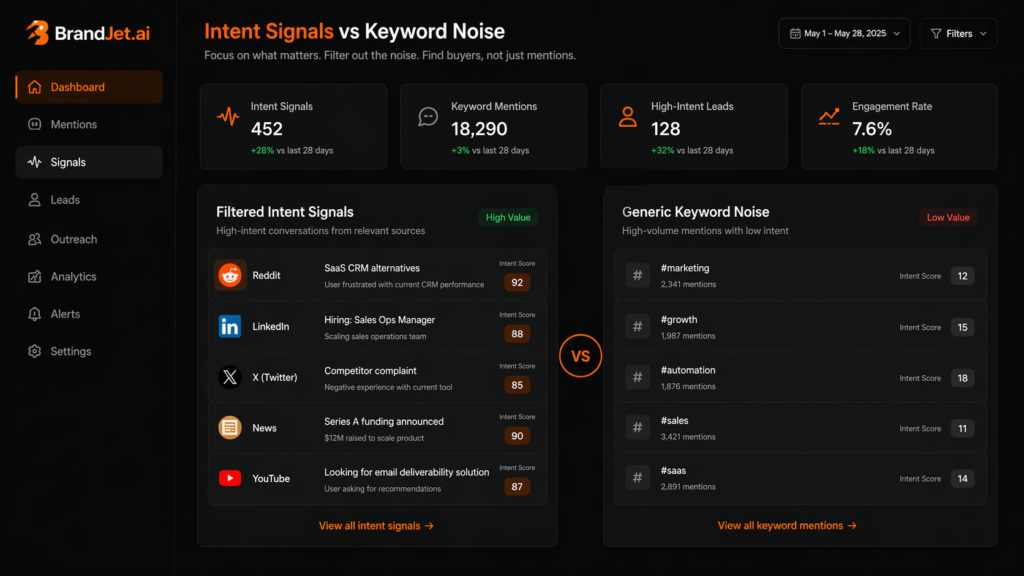Open the date range dropdown chevron
1024x576 pixels.
tap(897, 33)
